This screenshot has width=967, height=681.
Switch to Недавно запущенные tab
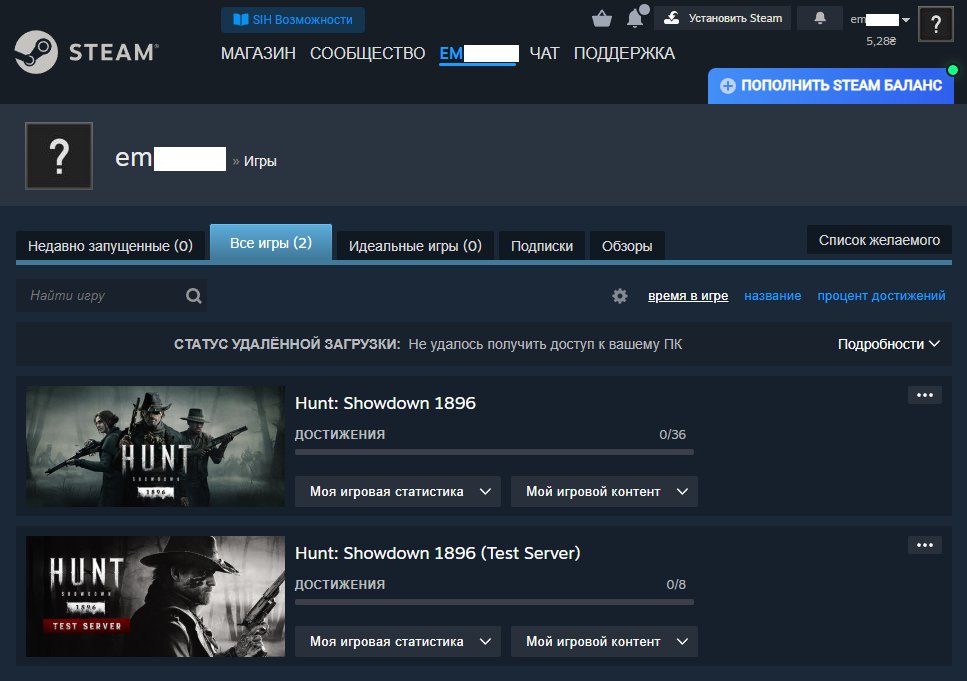pyautogui.click(x=110, y=246)
